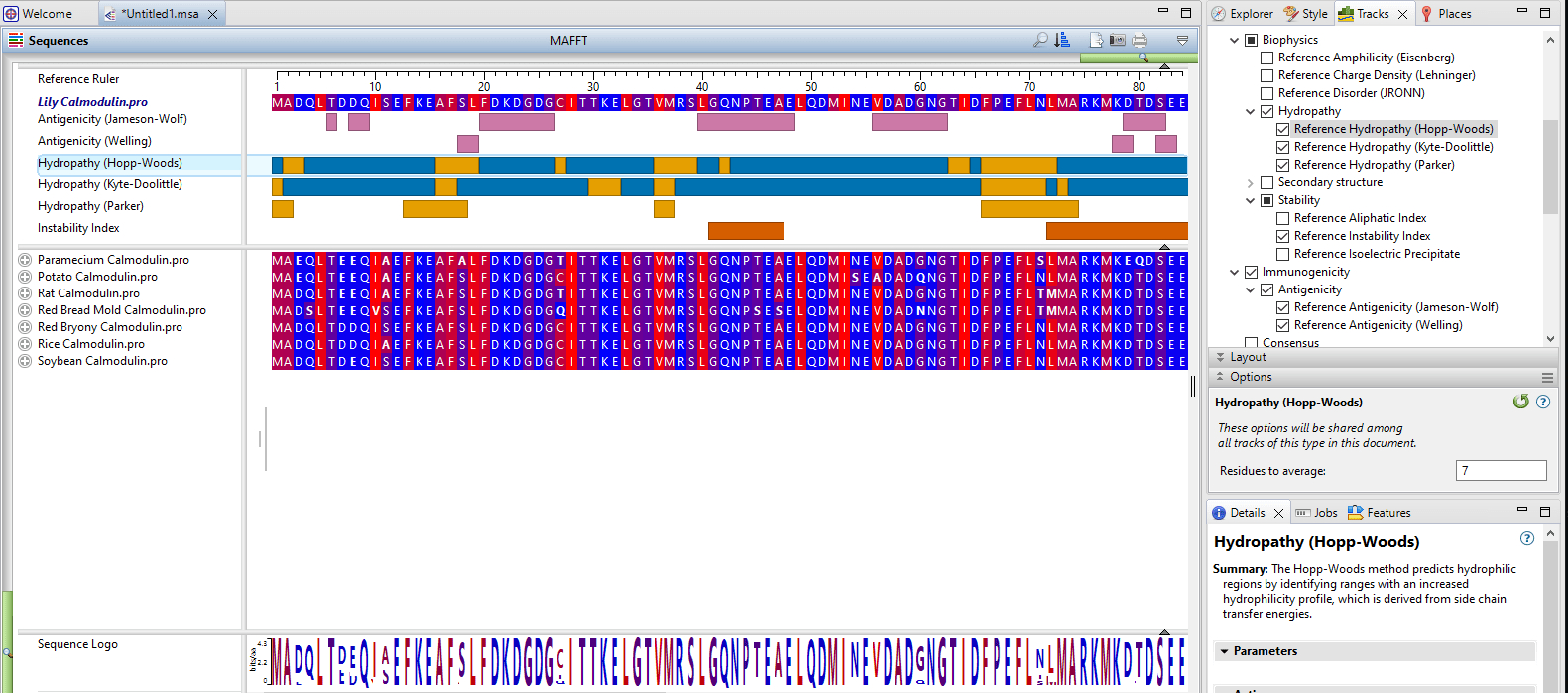The height and width of the screenshot is (693, 1568).
Task: Switch to the Places tab
Action: point(1446,14)
